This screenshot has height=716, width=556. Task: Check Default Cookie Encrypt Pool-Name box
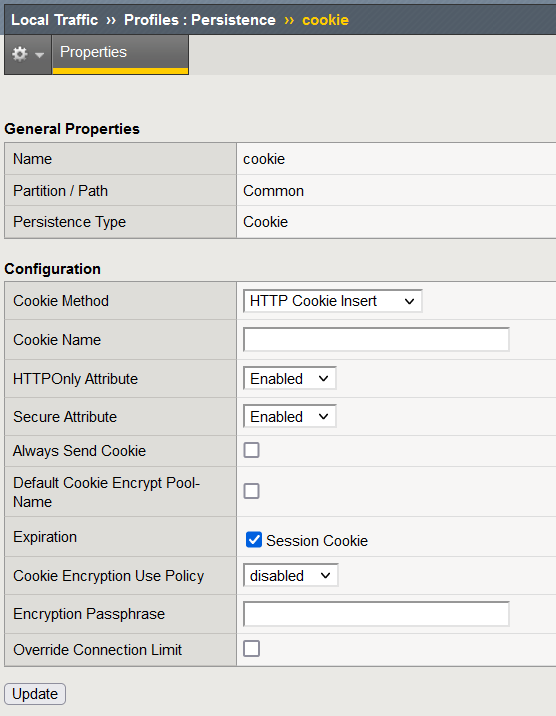click(x=252, y=491)
